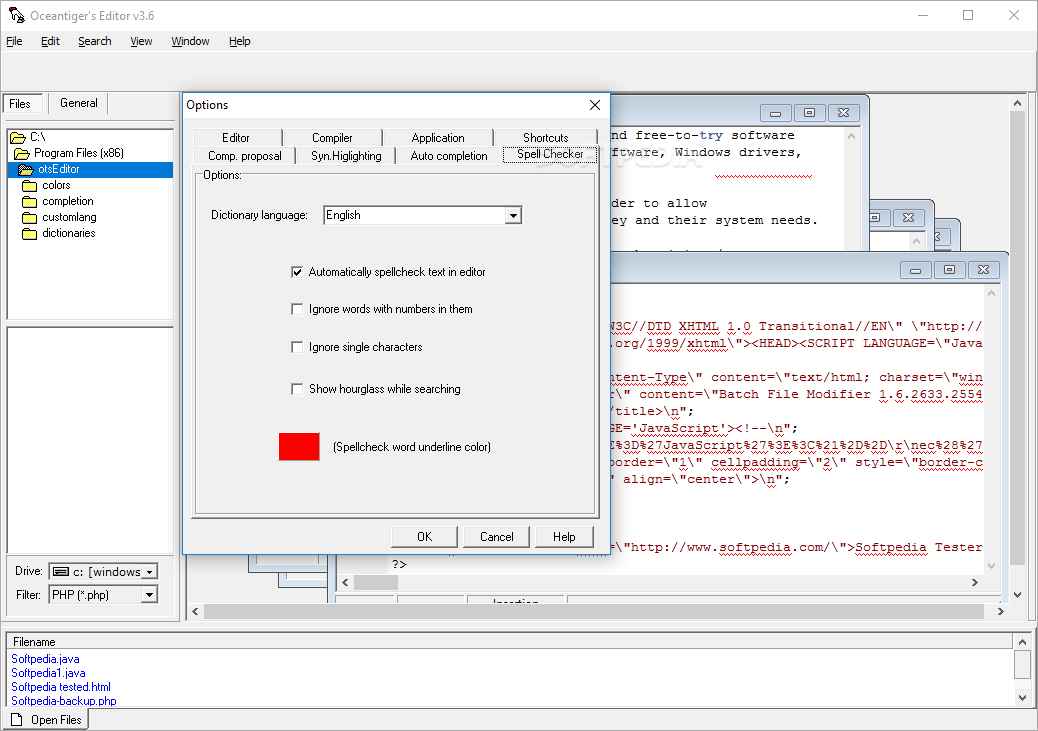Open the Help menu
1038x731 pixels.
[240, 41]
